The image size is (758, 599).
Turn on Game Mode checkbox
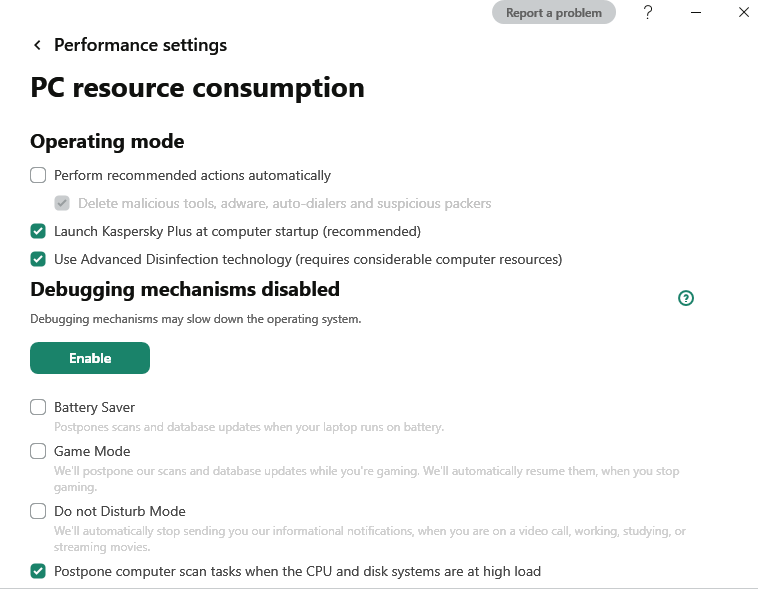click(x=38, y=451)
